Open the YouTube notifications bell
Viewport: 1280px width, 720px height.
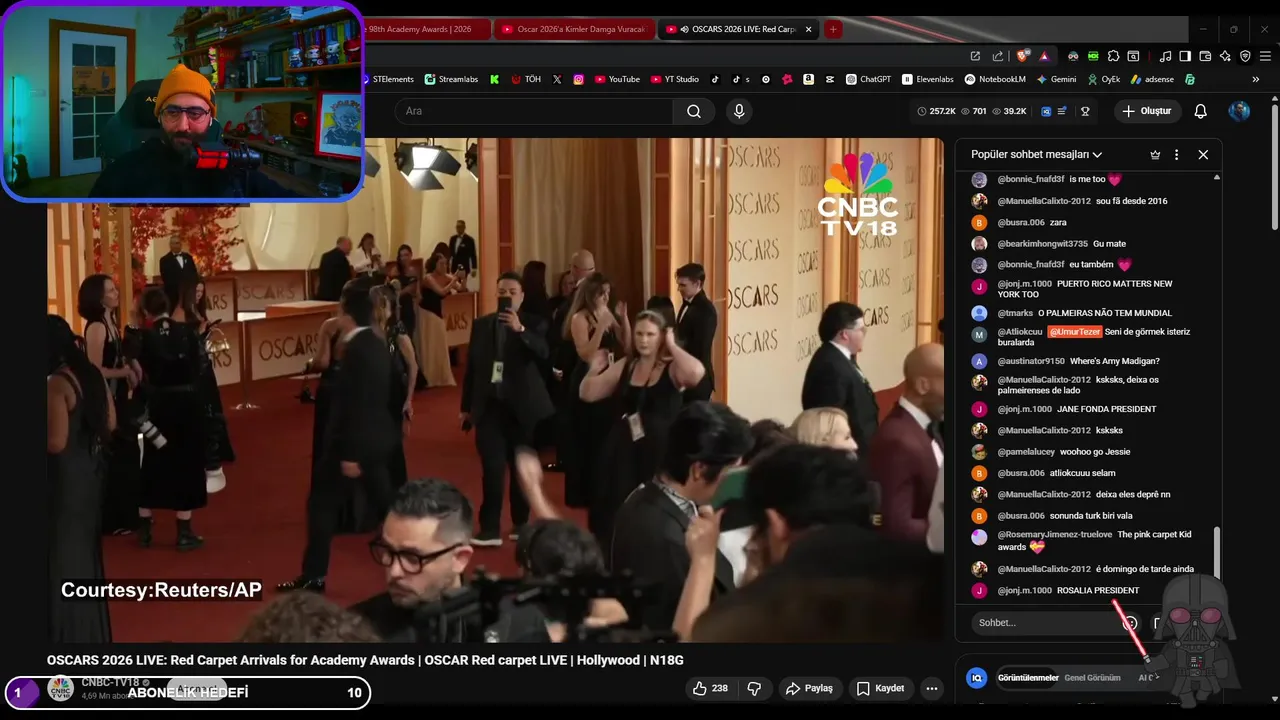tap(1200, 111)
